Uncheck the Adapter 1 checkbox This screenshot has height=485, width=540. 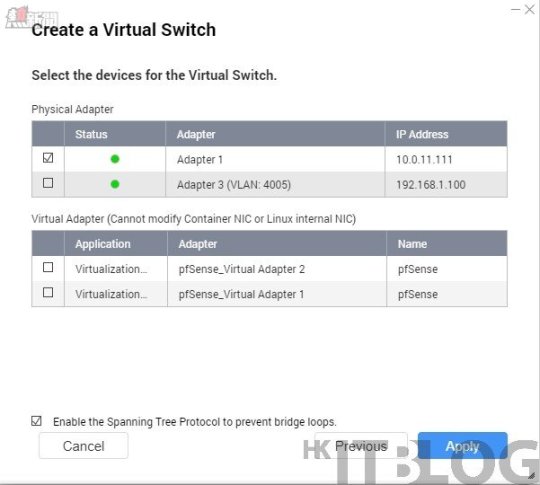[48, 158]
